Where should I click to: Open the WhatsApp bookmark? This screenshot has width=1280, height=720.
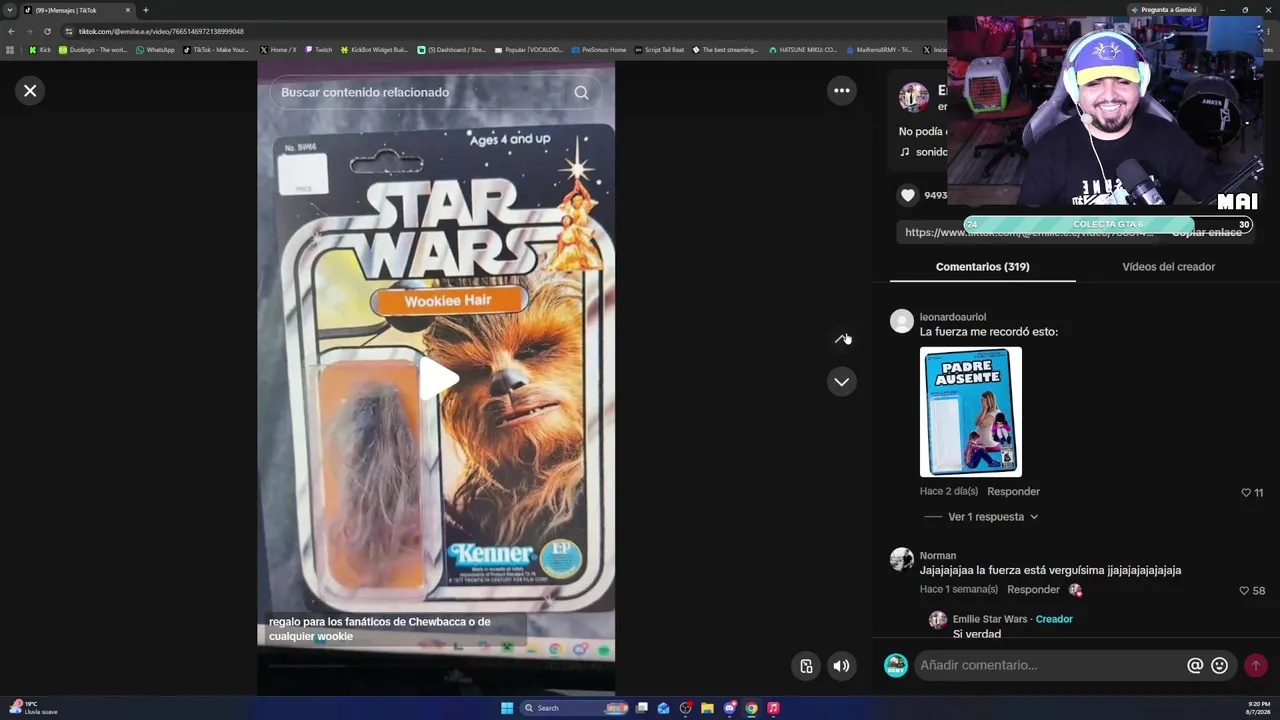click(x=155, y=50)
